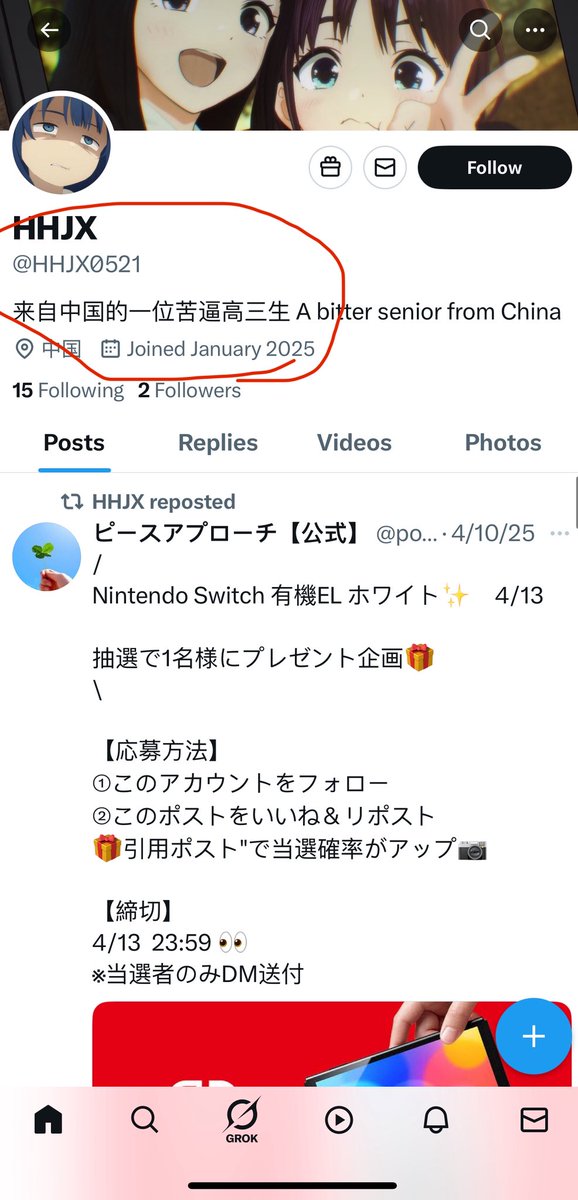Image resolution: width=578 pixels, height=1200 pixels.
Task: Tap the gift subscription icon button
Action: point(330,168)
